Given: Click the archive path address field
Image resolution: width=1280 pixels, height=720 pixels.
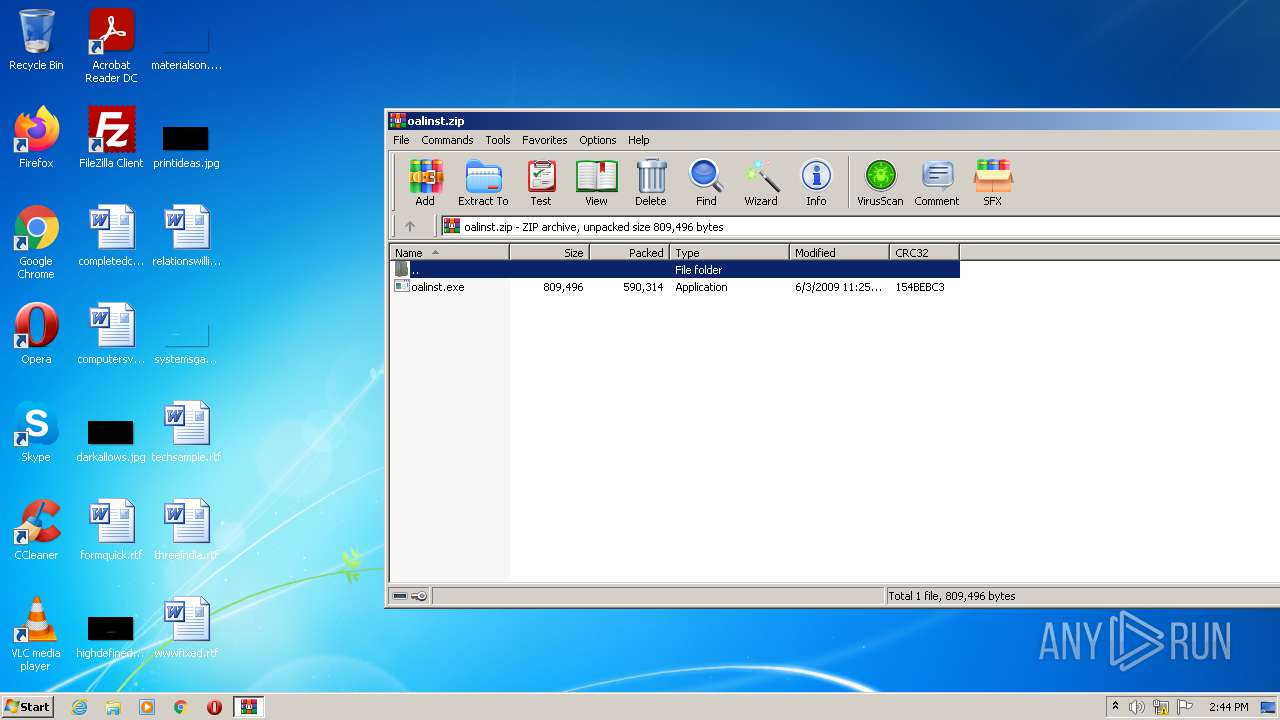Looking at the screenshot, I should point(860,227).
